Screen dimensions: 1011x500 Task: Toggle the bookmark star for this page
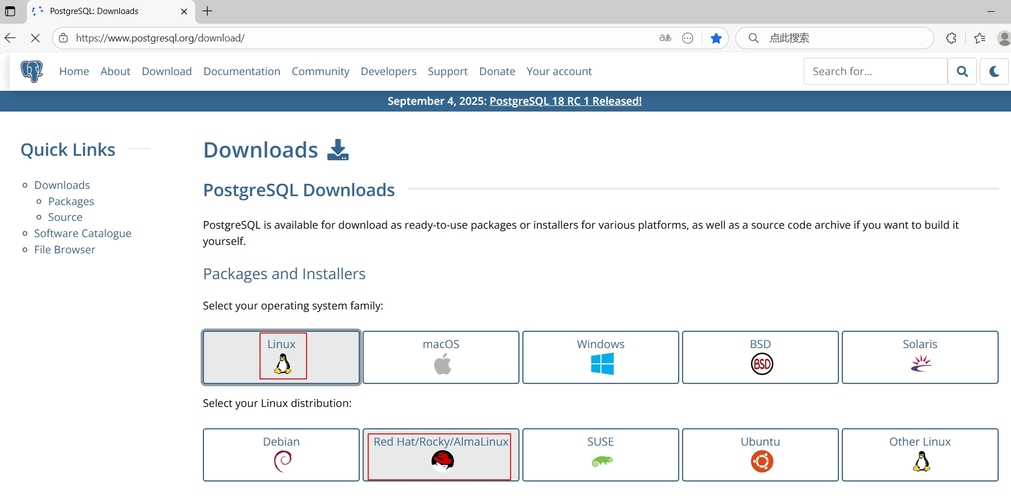716,38
